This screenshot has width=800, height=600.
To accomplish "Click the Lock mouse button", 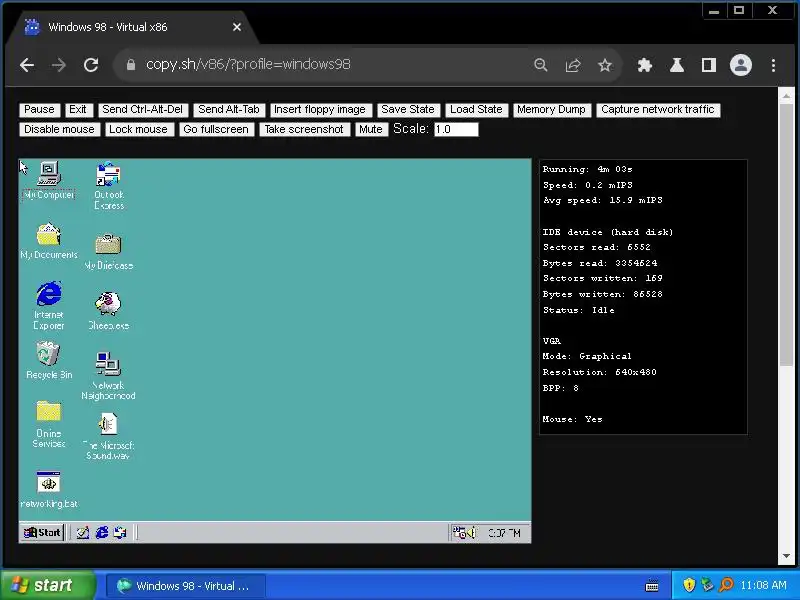I will [139, 130].
